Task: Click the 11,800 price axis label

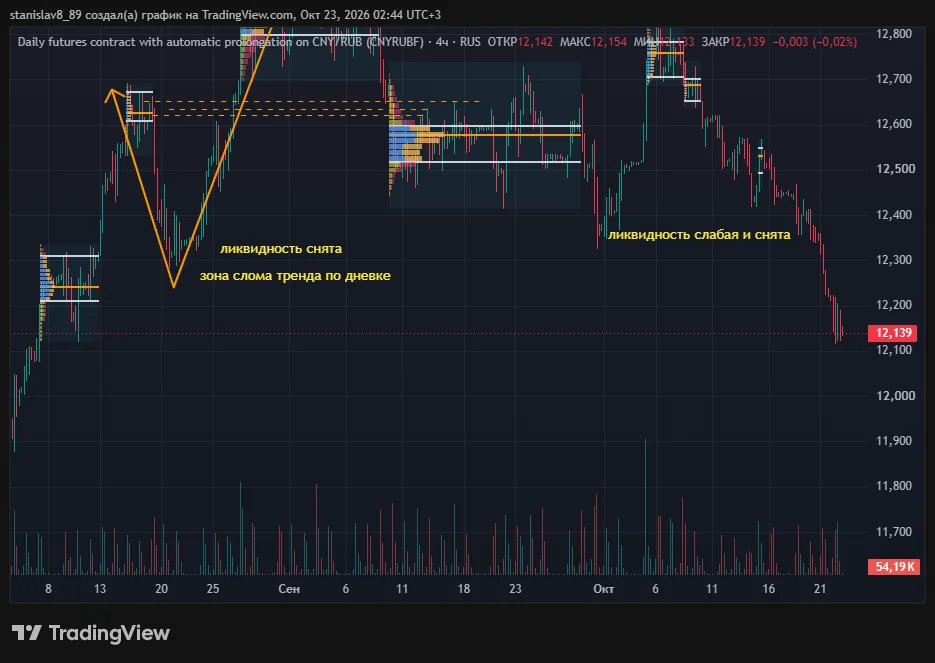Action: pyautogui.click(x=894, y=486)
